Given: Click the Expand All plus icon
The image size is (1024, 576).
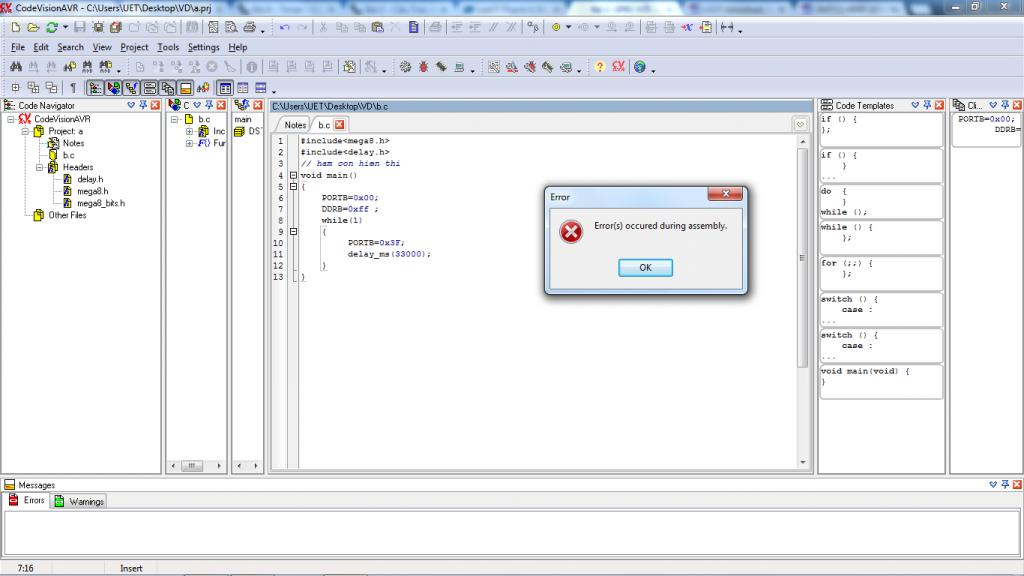Looking at the screenshot, I should click(x=16, y=88).
